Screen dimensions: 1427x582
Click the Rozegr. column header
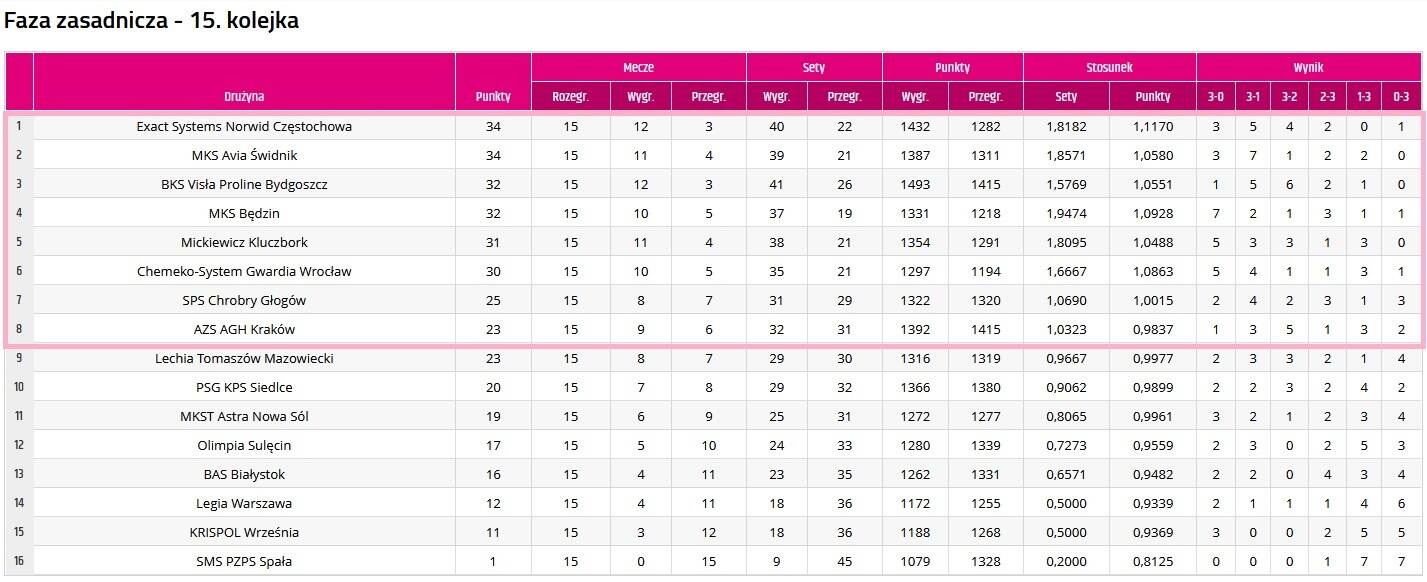(x=571, y=97)
